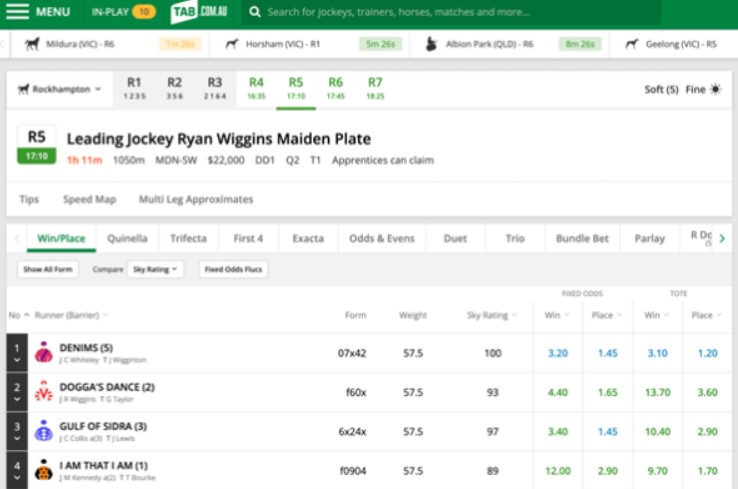The height and width of the screenshot is (489, 738).
Task: Select race R6 at 17:45
Action: [x=336, y=88]
